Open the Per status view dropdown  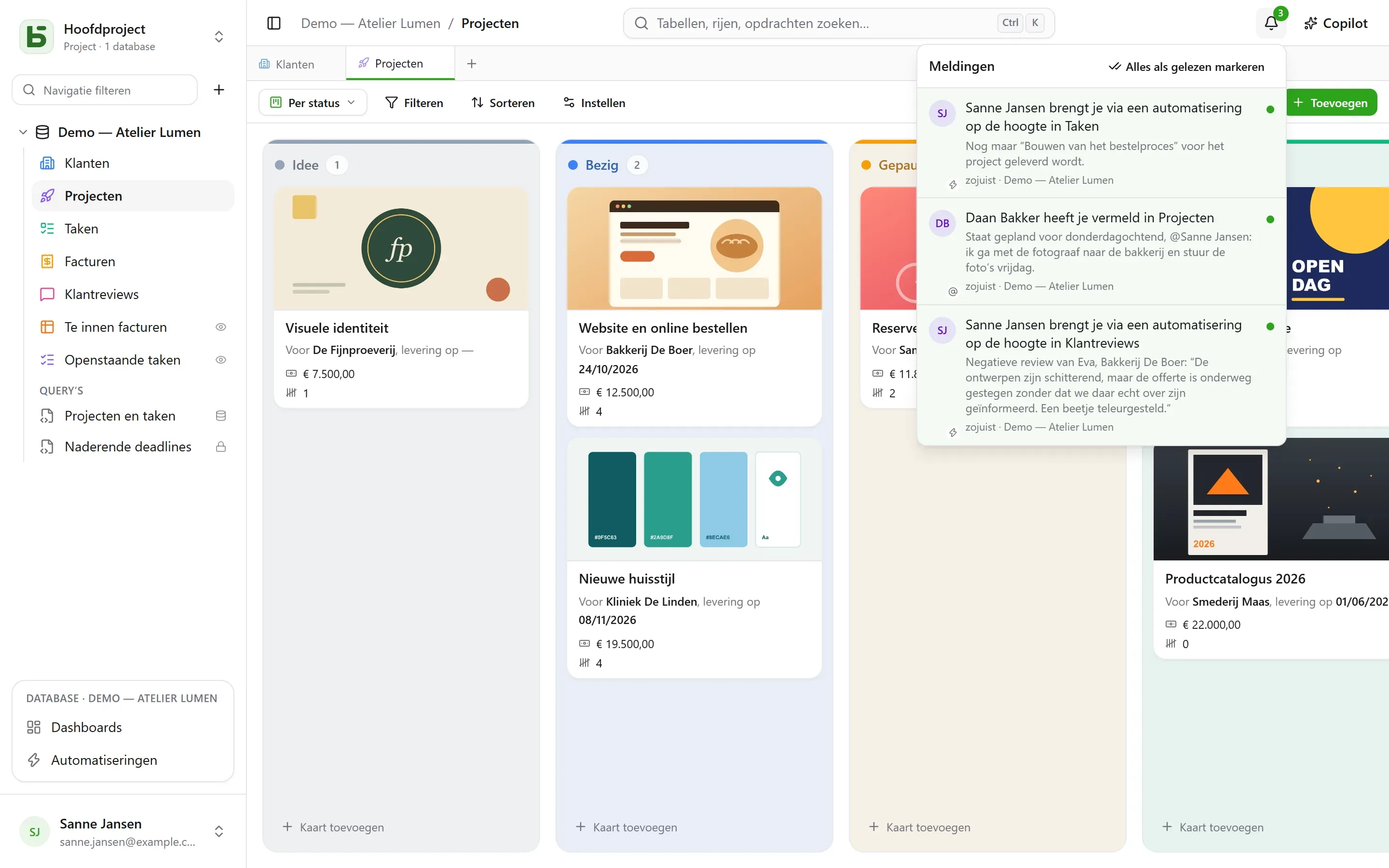313,103
